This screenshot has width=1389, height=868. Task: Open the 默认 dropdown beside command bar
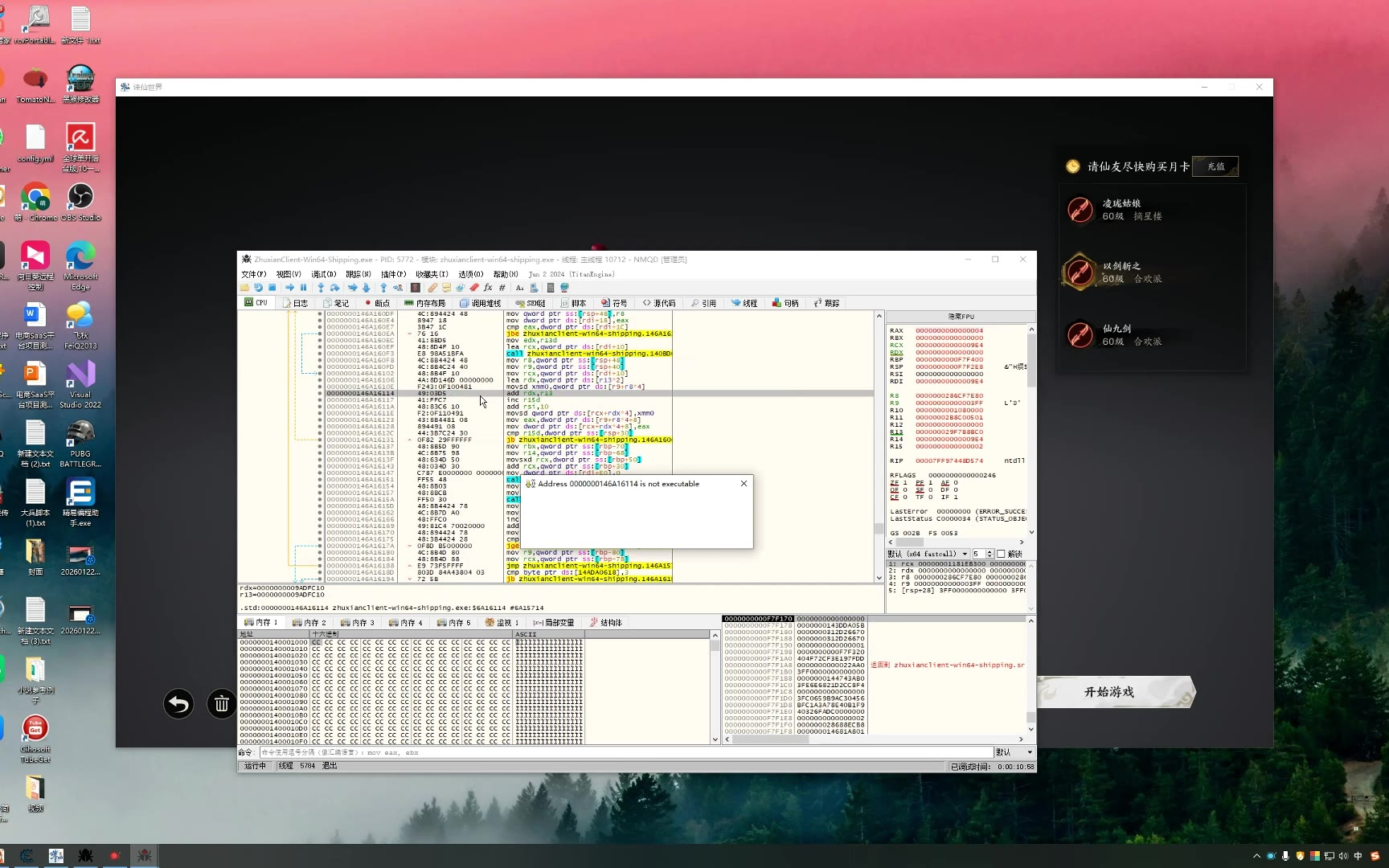tap(1014, 752)
